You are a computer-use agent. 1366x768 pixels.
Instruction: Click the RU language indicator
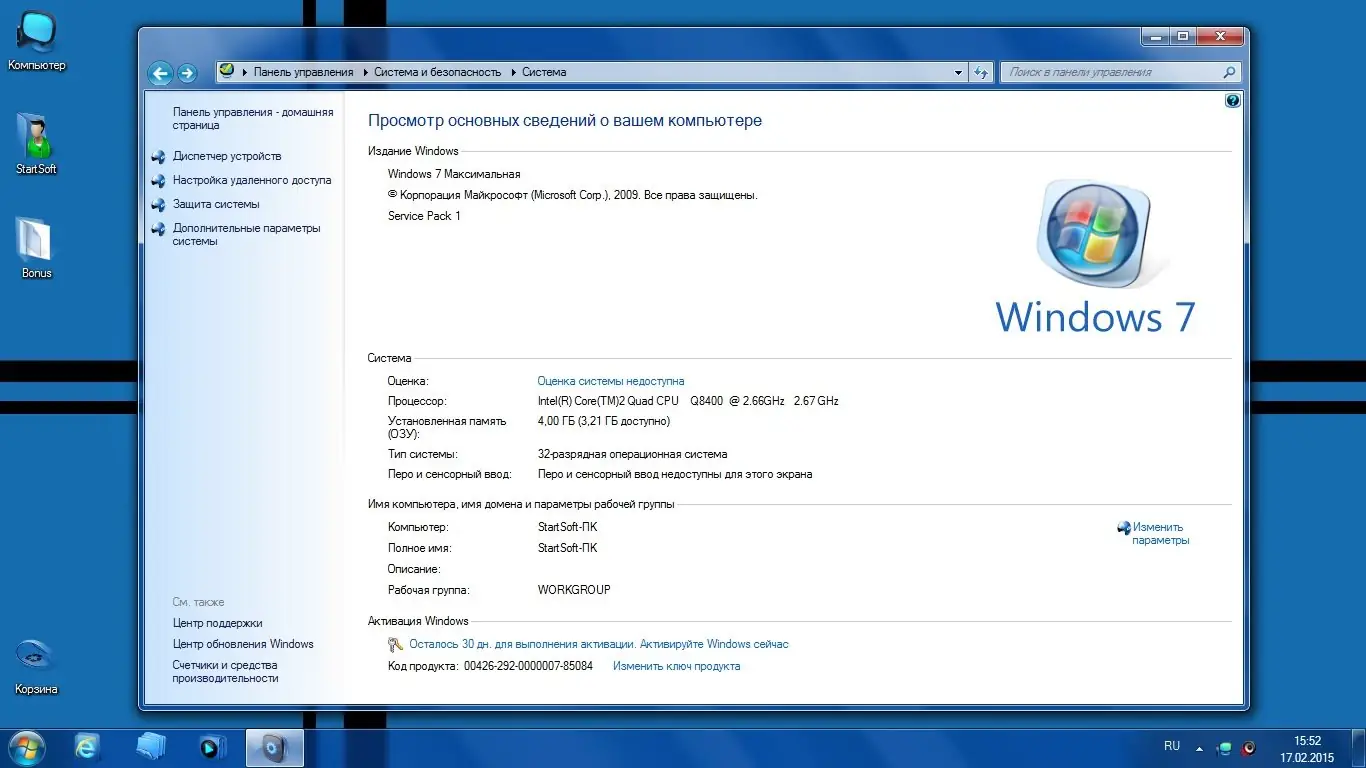point(1172,746)
